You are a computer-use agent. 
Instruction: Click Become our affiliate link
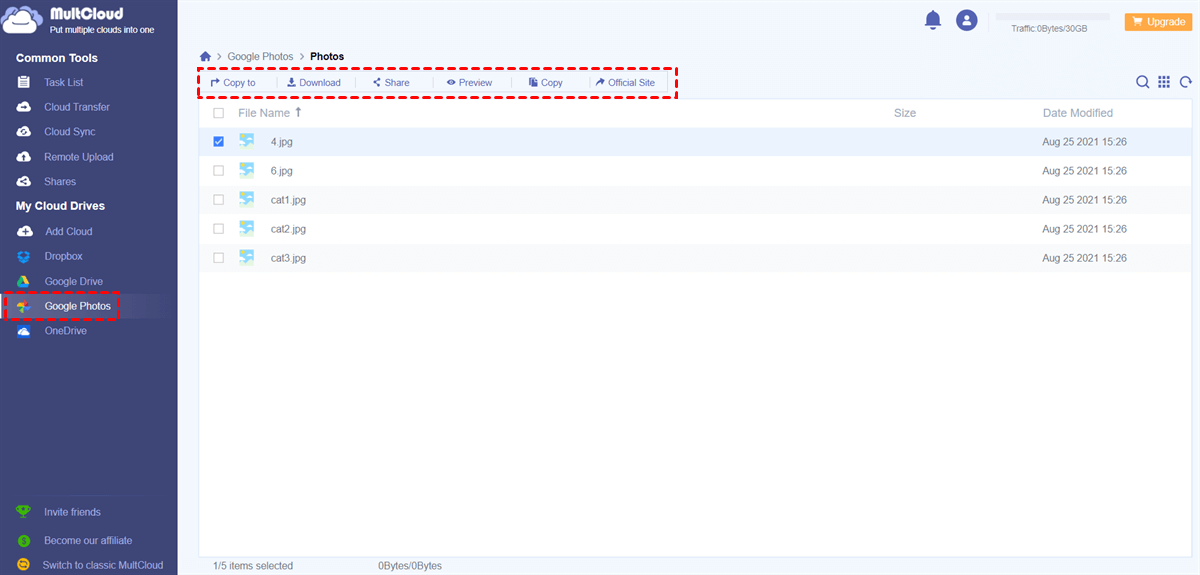pyautogui.click(x=88, y=541)
